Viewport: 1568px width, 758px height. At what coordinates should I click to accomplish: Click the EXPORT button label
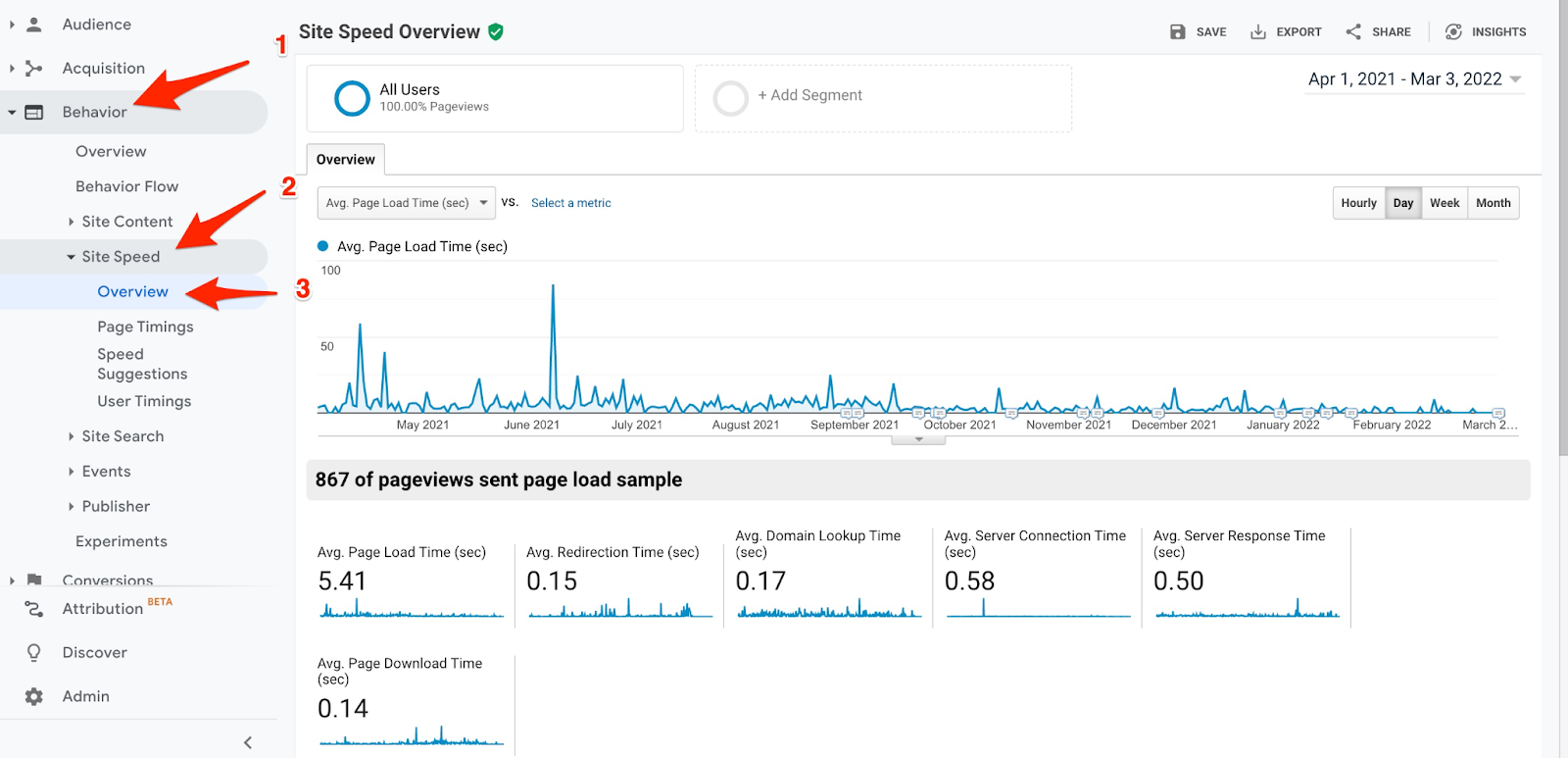click(1298, 32)
